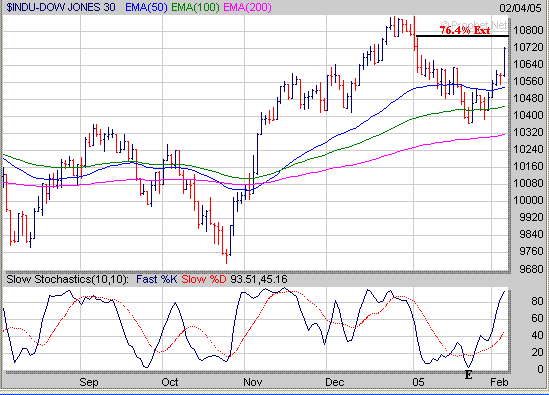549x395 pixels.
Task: Select the EMA(200) legend label
Action: 247,7
